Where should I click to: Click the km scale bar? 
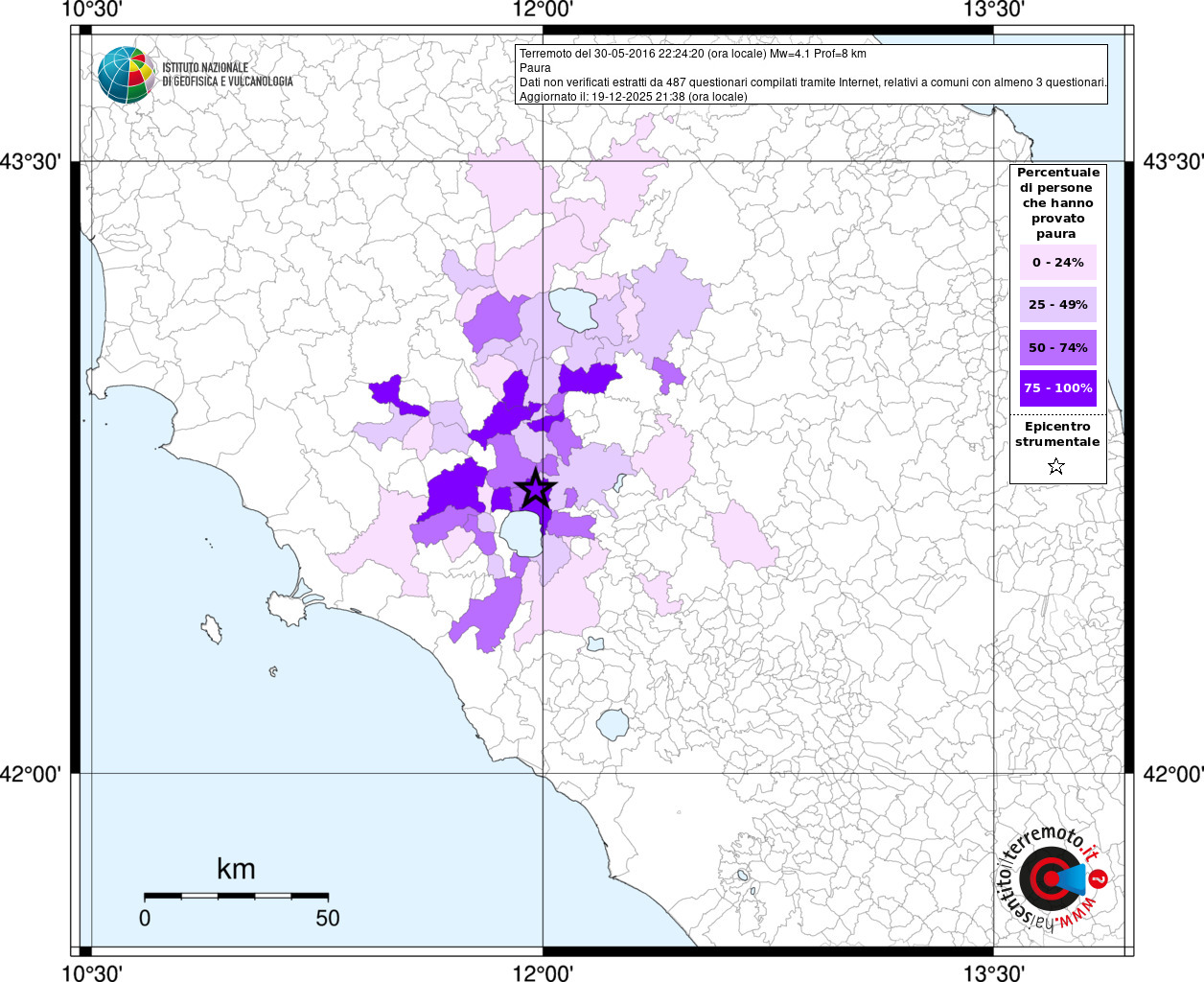pyautogui.click(x=236, y=896)
